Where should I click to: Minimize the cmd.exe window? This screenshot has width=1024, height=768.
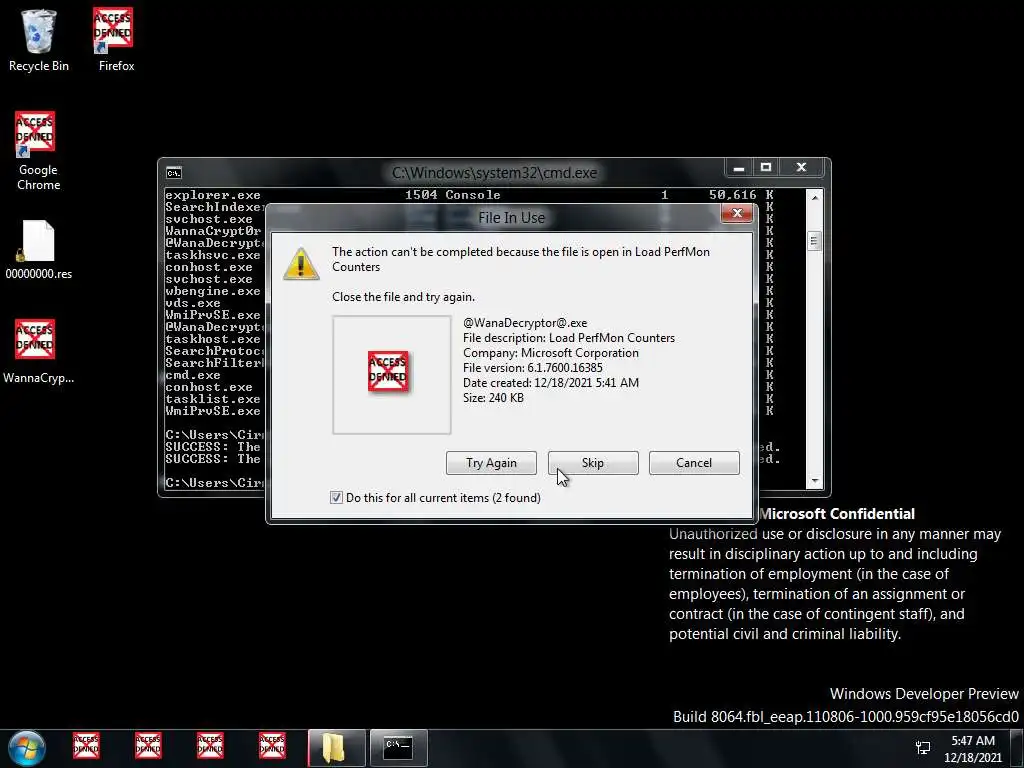(x=739, y=168)
